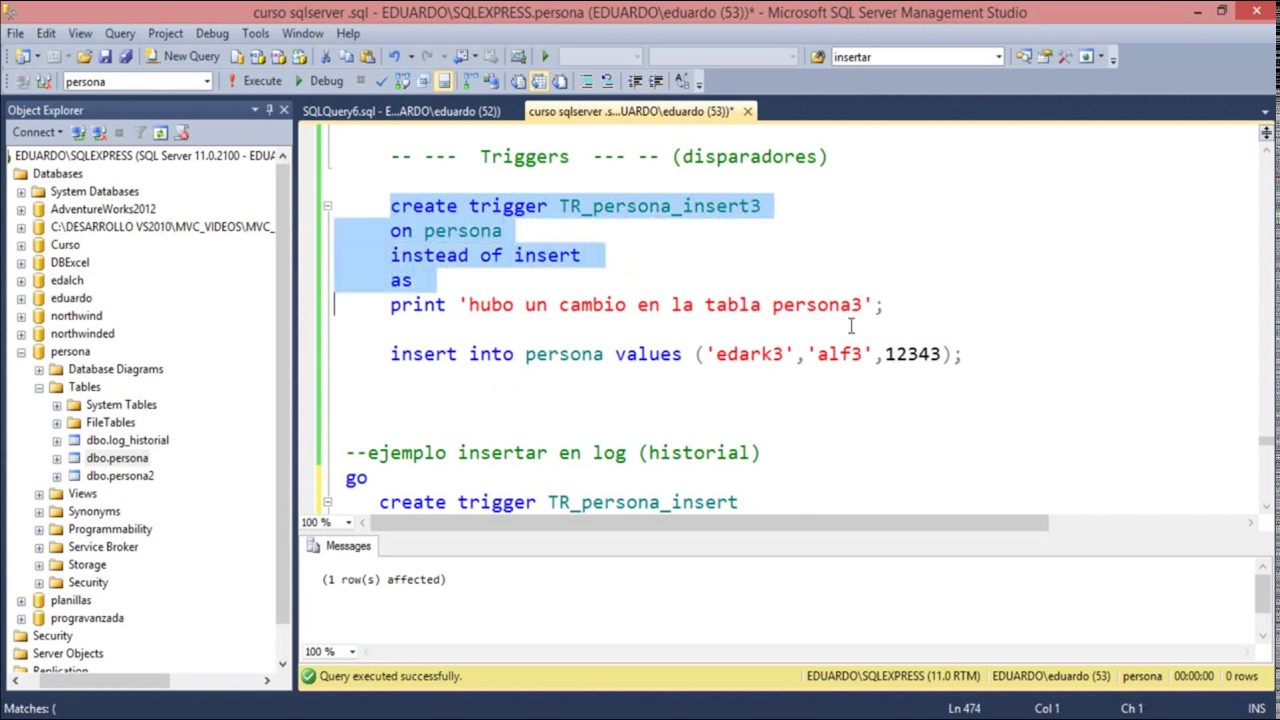Collapse the Tables folder node
The image size is (1280, 720).
coord(39,387)
